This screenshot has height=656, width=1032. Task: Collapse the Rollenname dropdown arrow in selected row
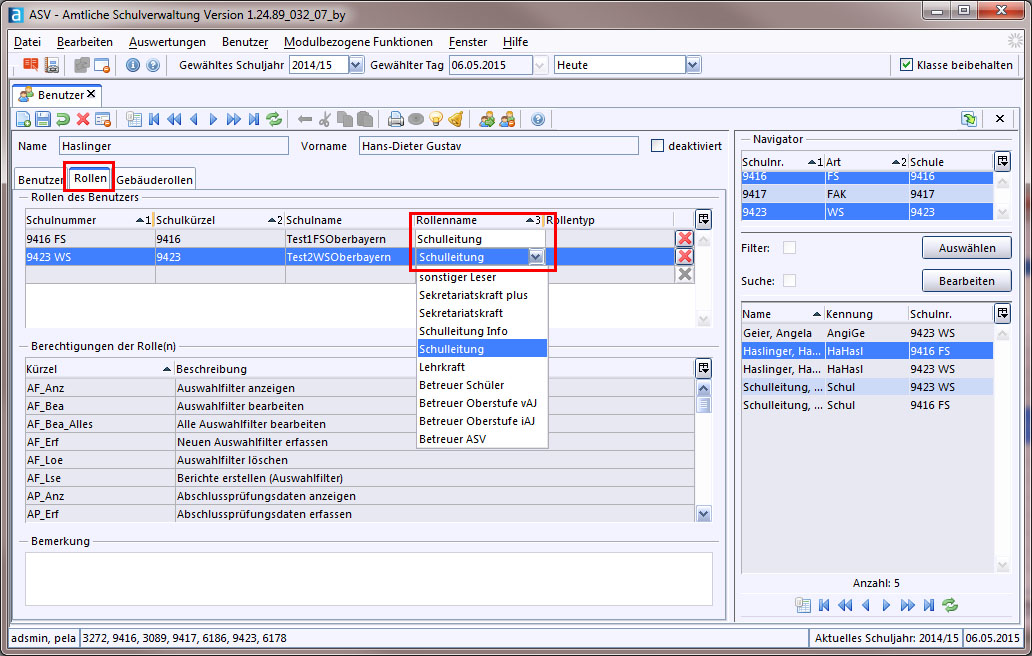click(x=536, y=257)
